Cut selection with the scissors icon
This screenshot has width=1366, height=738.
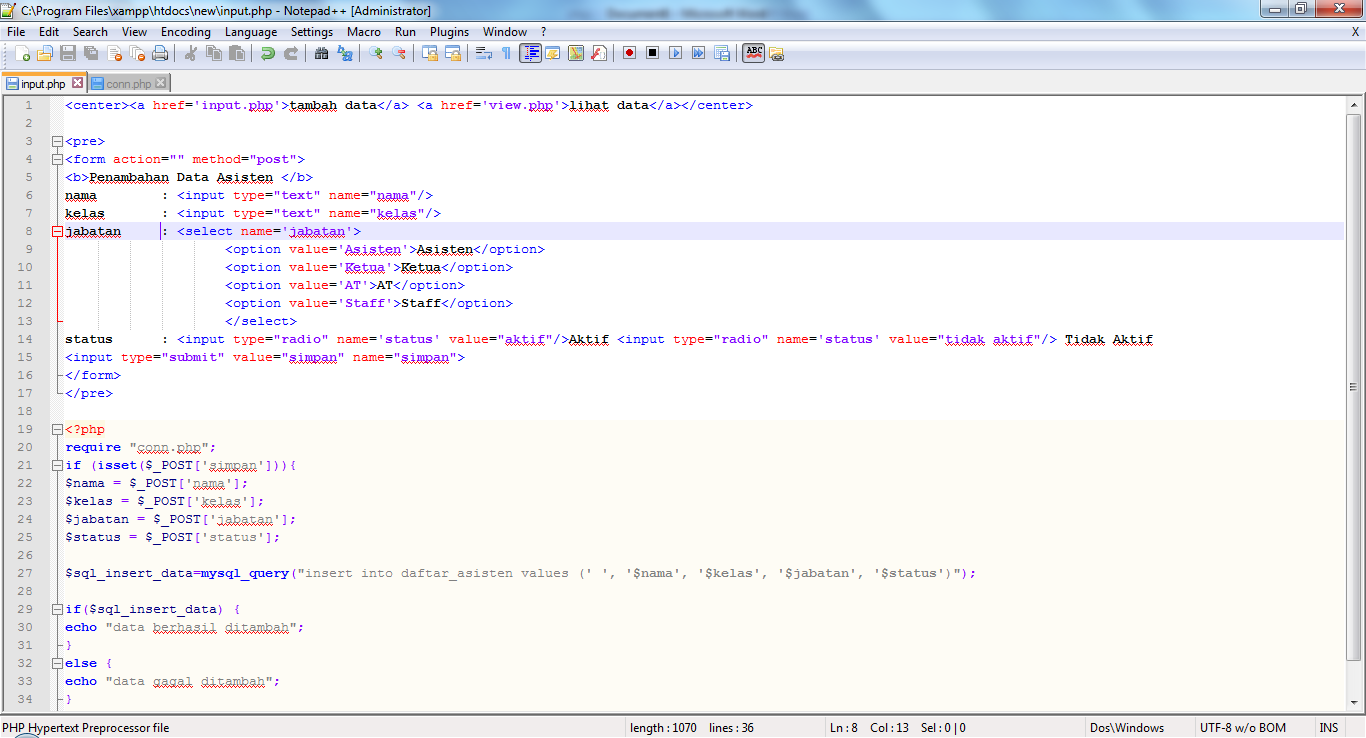190,53
